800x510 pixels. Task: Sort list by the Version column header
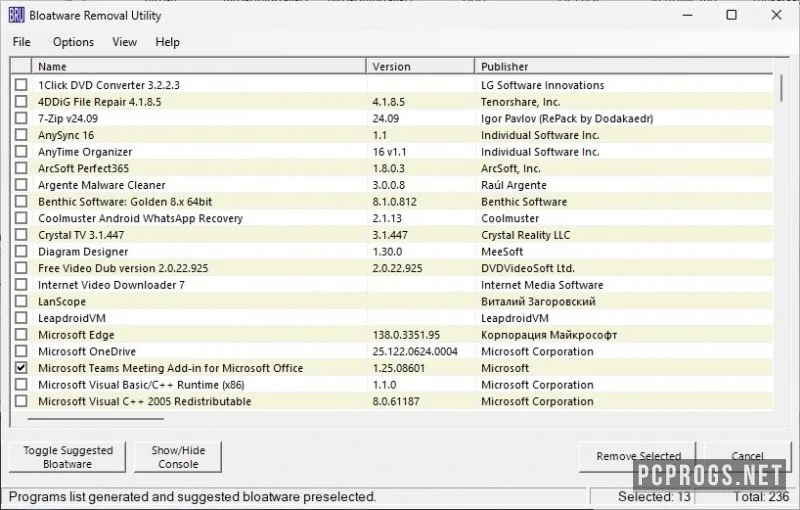420,66
